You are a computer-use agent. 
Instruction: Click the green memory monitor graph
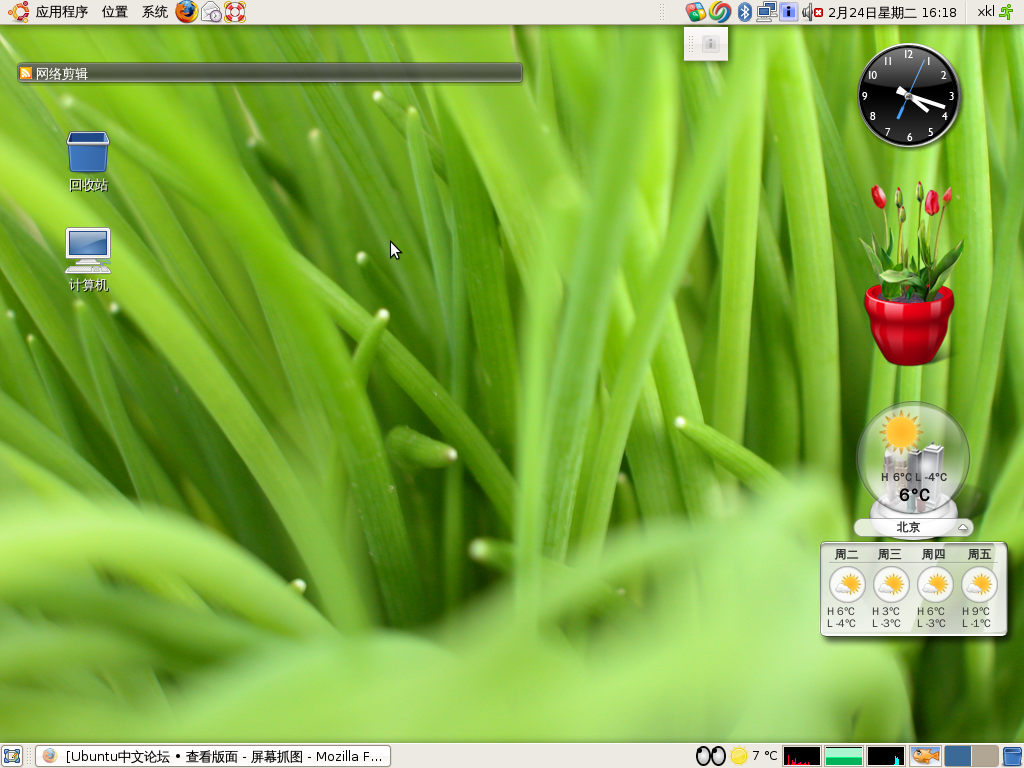coord(844,756)
